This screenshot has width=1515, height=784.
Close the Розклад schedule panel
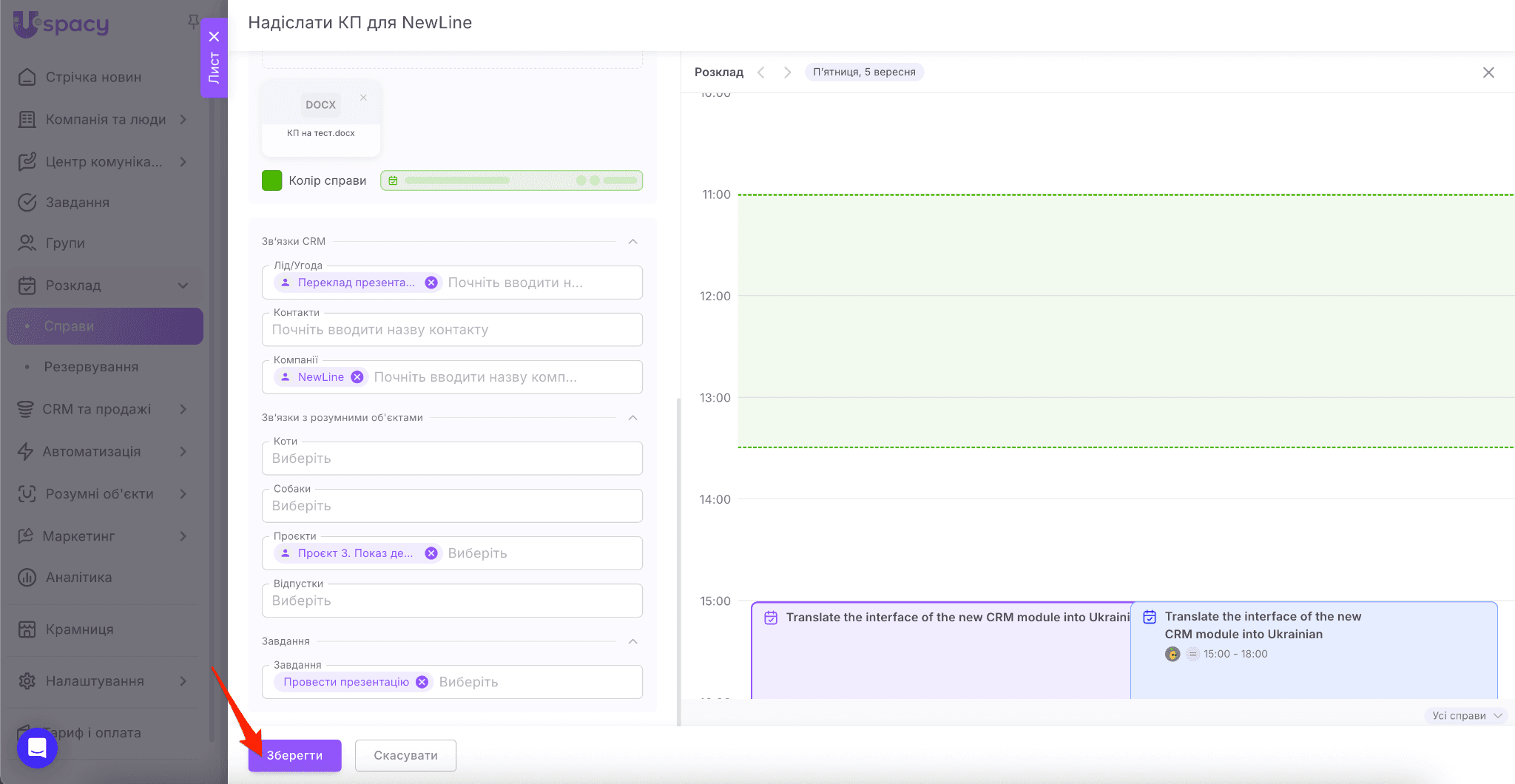coord(1488,72)
